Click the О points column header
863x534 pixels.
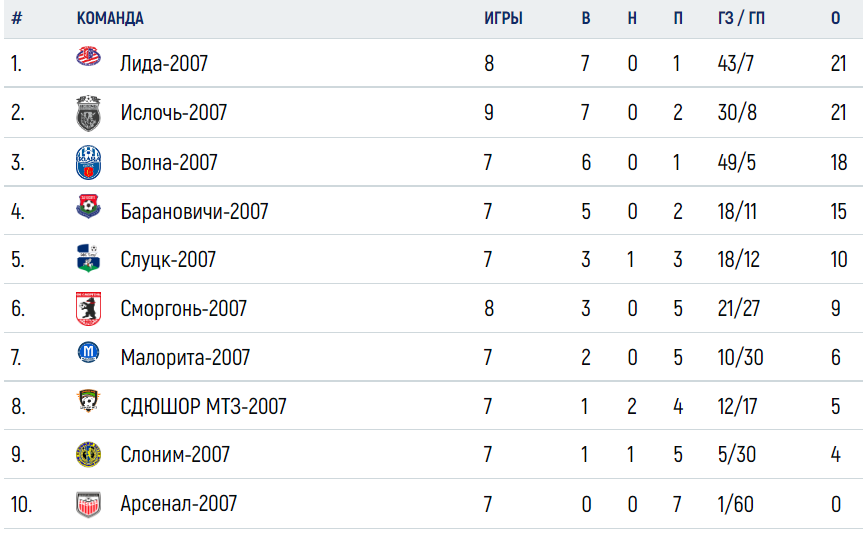[835, 18]
